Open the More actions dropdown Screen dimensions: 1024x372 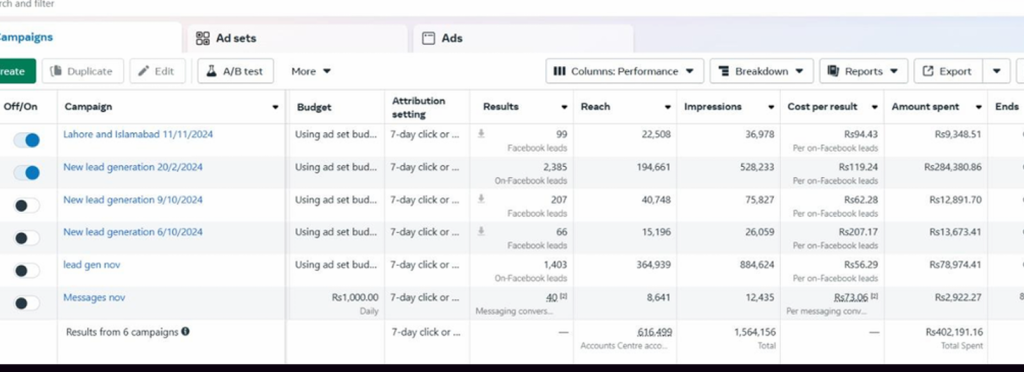click(x=311, y=71)
